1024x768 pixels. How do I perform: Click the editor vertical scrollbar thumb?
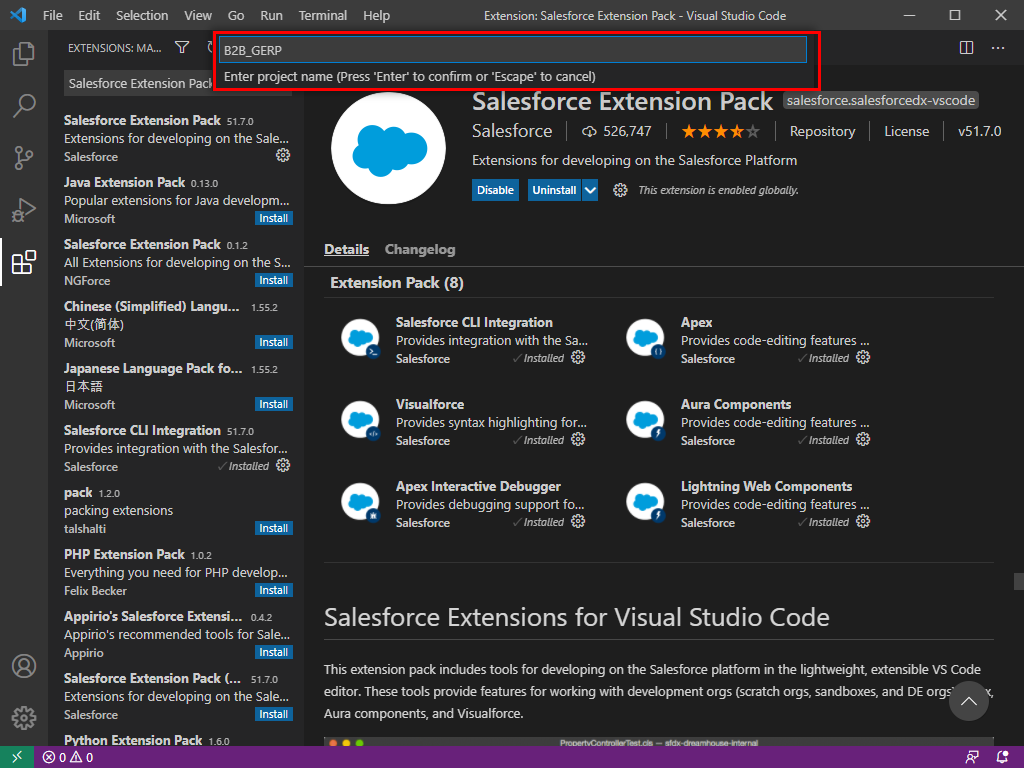tap(1018, 581)
